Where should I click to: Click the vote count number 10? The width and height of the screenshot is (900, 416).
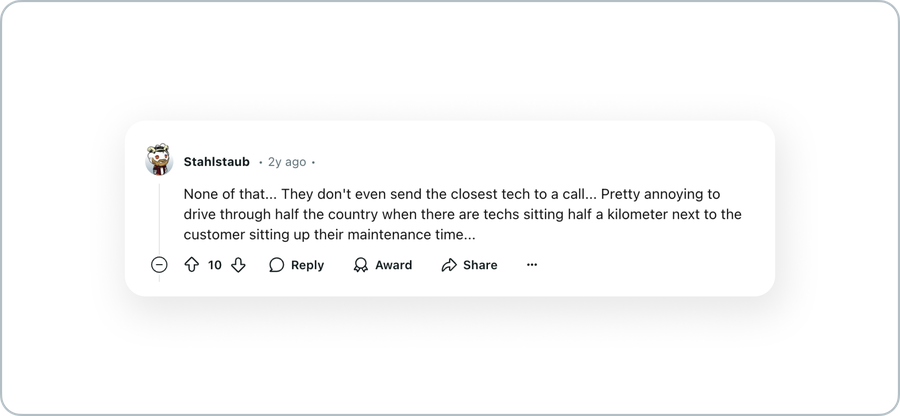(215, 265)
